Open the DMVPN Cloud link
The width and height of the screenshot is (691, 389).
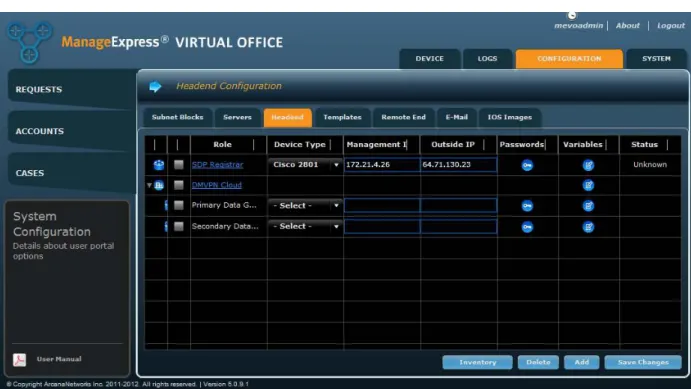pos(216,185)
